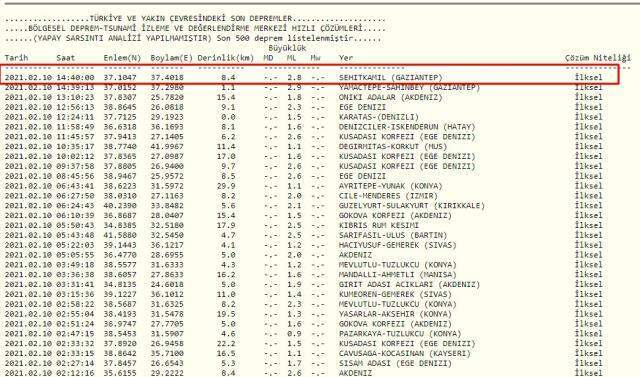Image resolution: width=640 pixels, height=377 pixels.
Task: Select time 02:33:32 entry
Action: pyautogui.click(x=75, y=343)
